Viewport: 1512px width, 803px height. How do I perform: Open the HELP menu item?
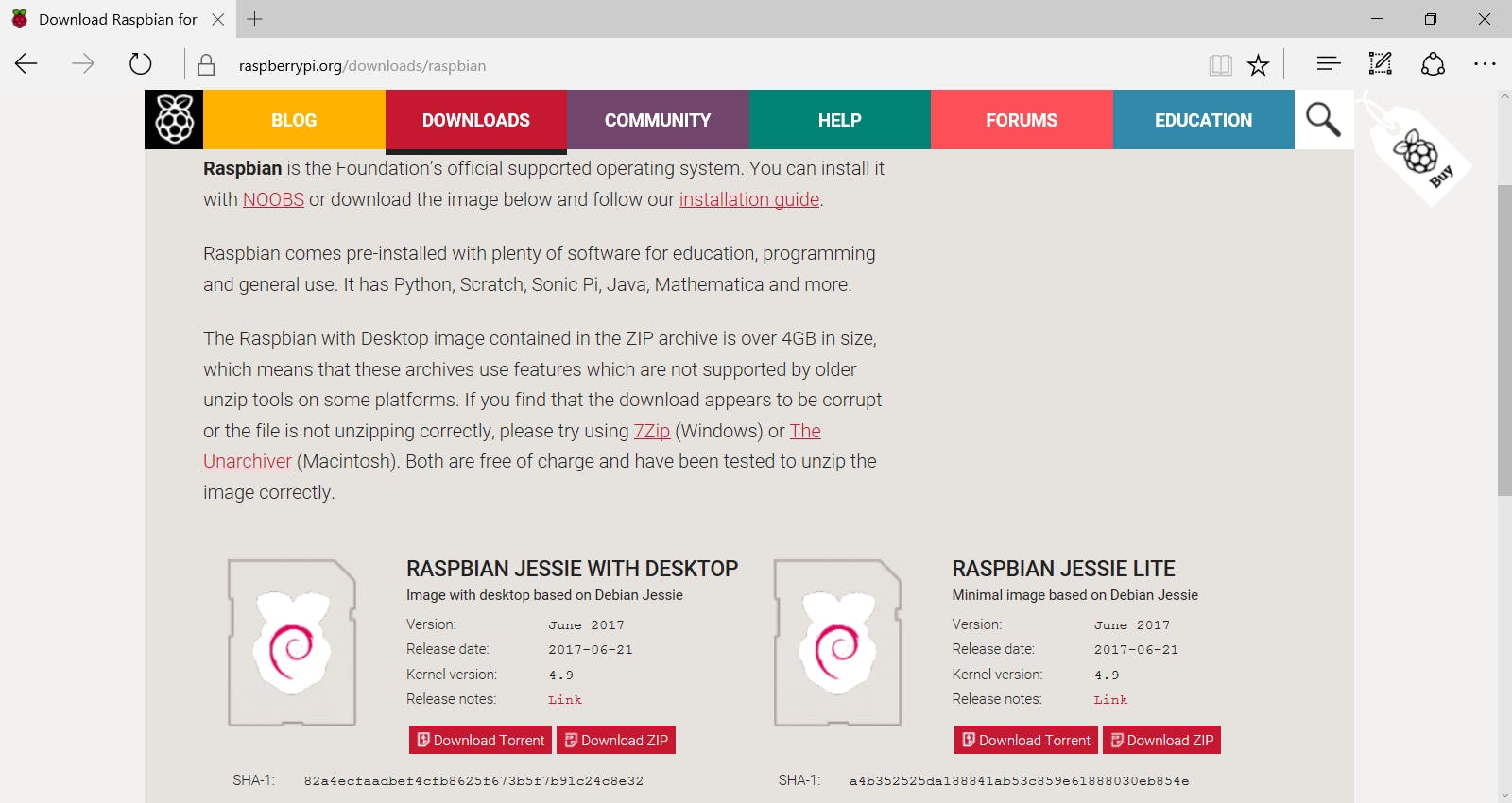840,120
